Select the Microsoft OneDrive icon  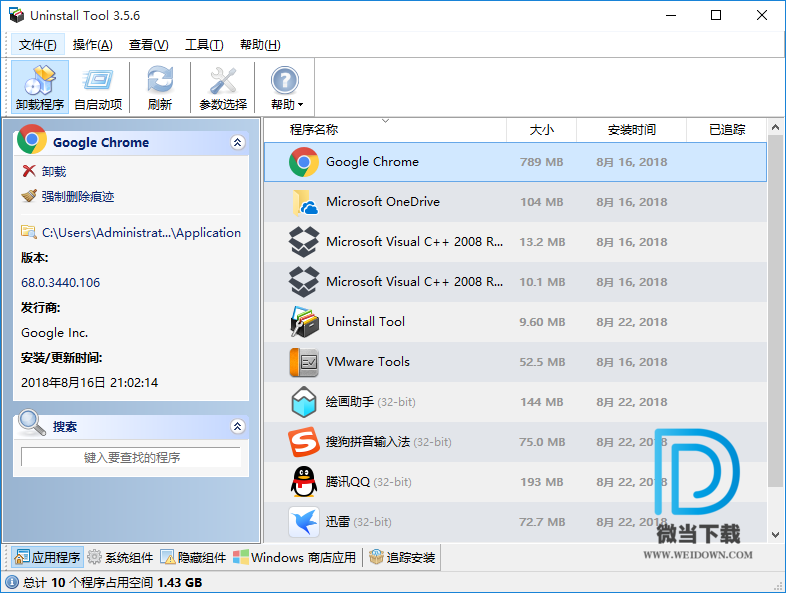coord(304,202)
